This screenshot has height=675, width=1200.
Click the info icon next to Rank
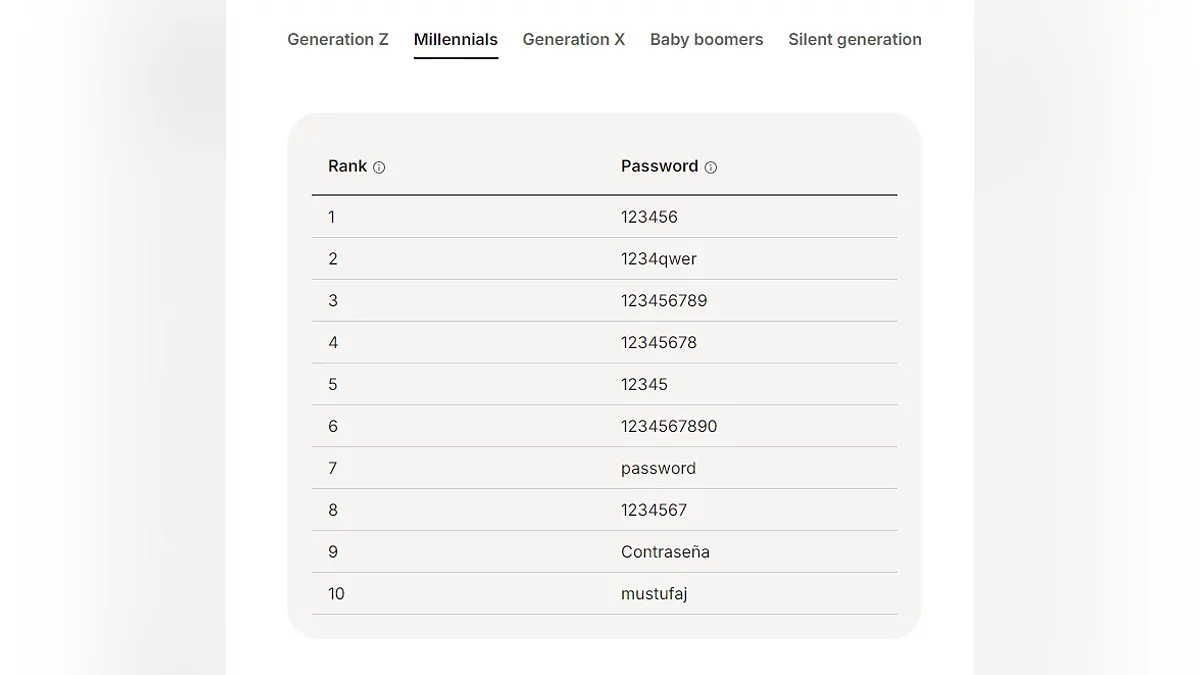tap(379, 168)
